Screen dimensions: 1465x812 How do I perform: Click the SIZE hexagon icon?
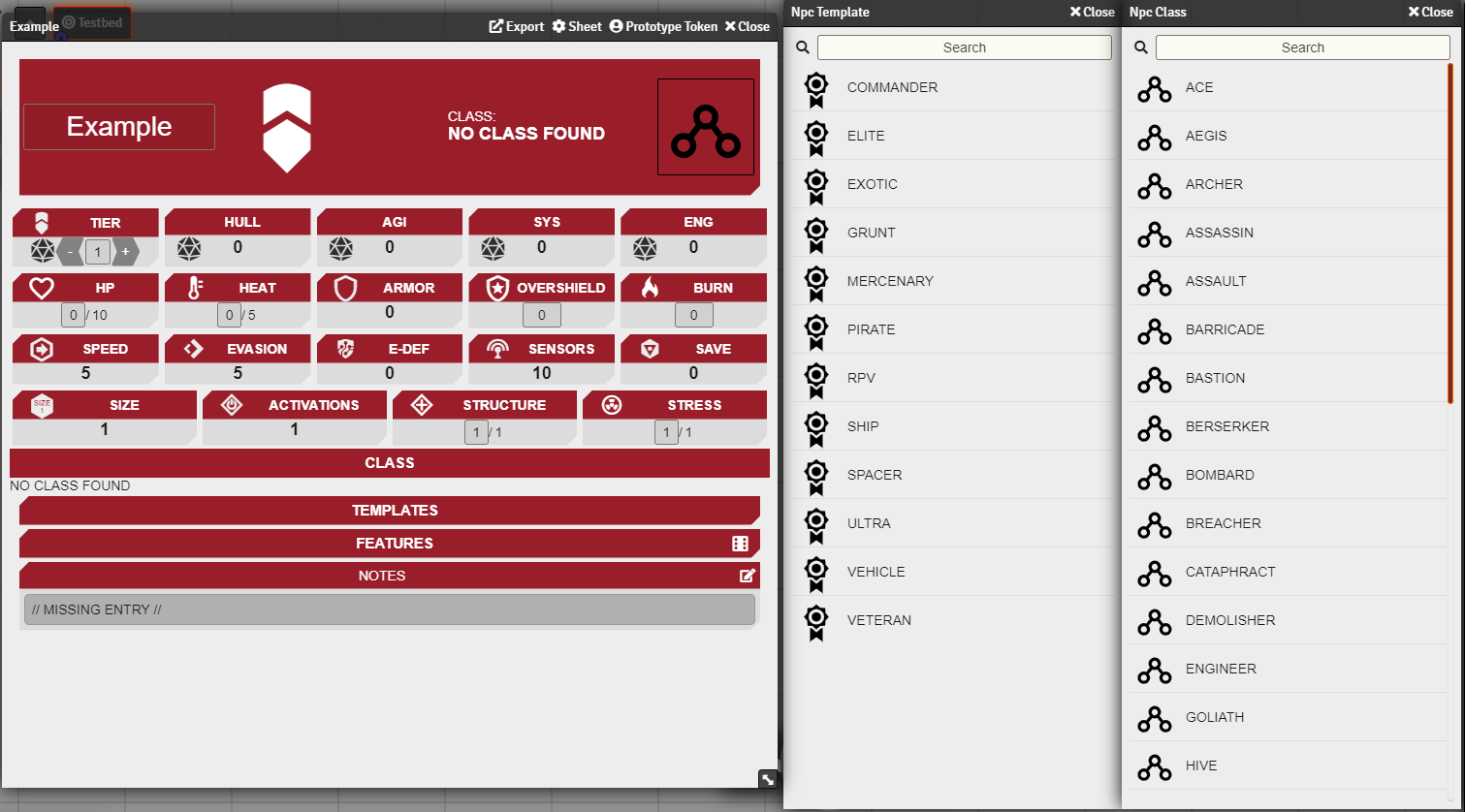[42, 405]
